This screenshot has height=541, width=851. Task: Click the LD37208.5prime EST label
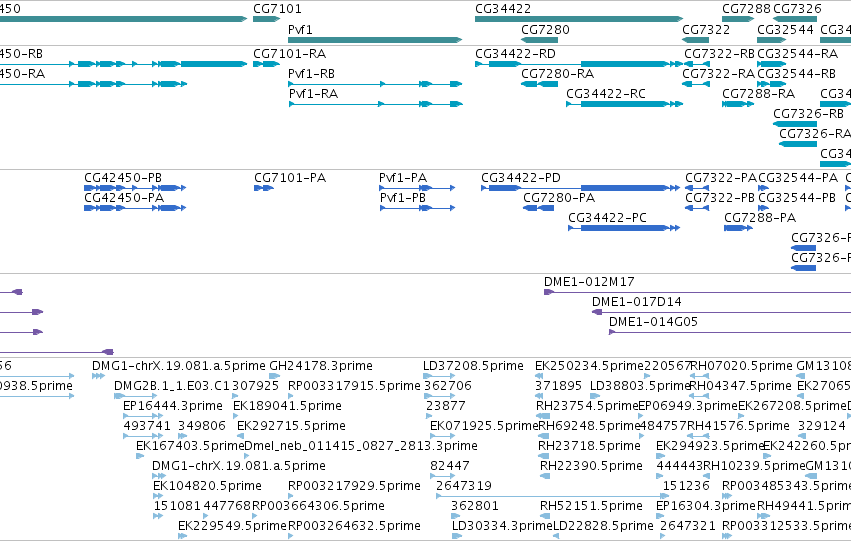point(473,366)
